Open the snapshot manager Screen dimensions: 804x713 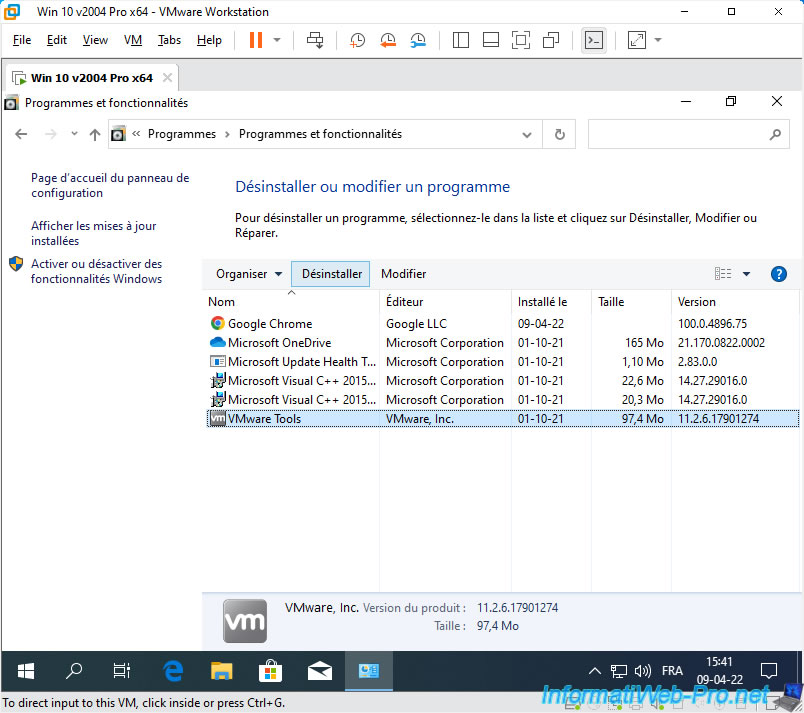tap(418, 40)
